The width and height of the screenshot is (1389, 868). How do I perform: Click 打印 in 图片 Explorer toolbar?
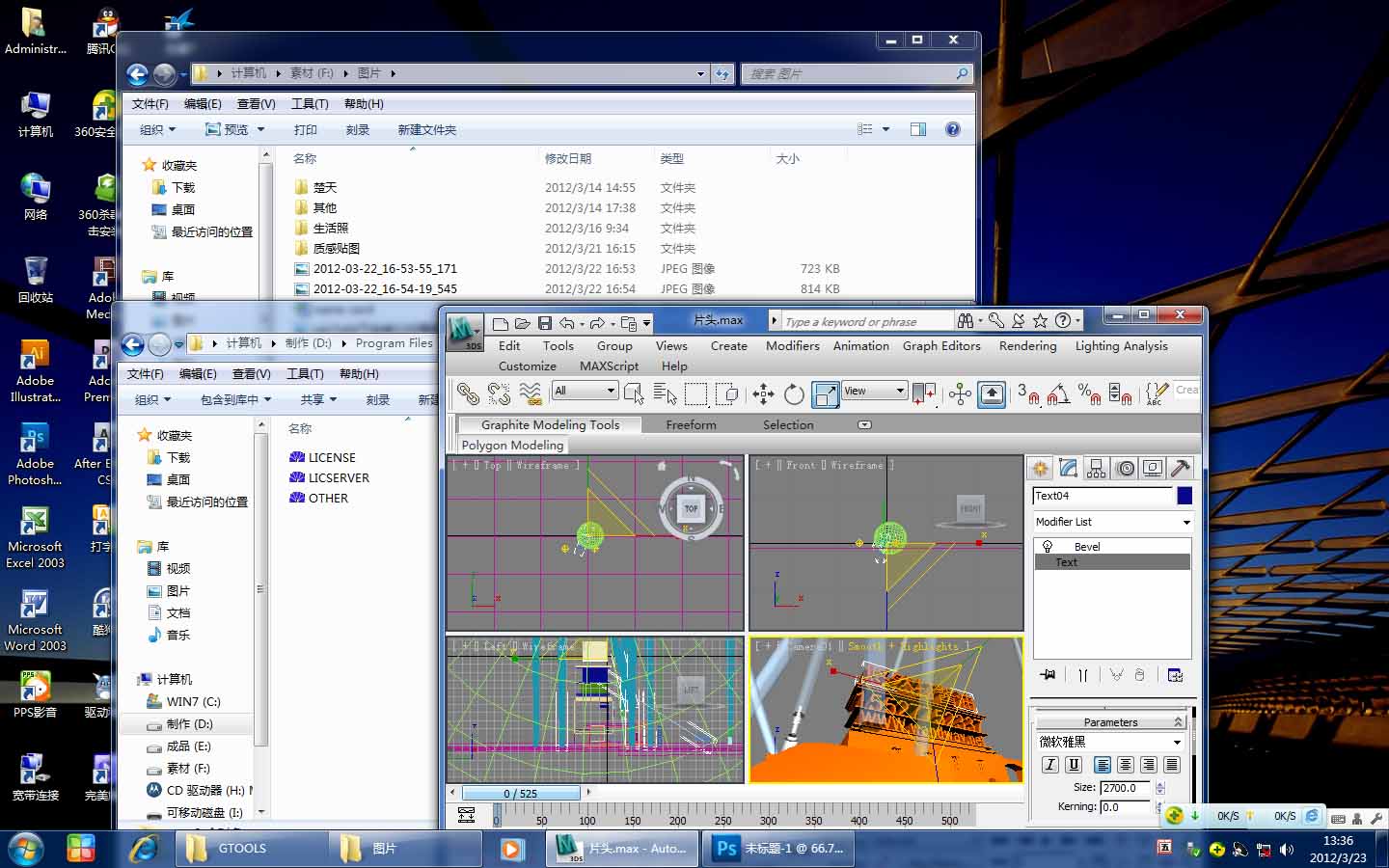pos(306,129)
